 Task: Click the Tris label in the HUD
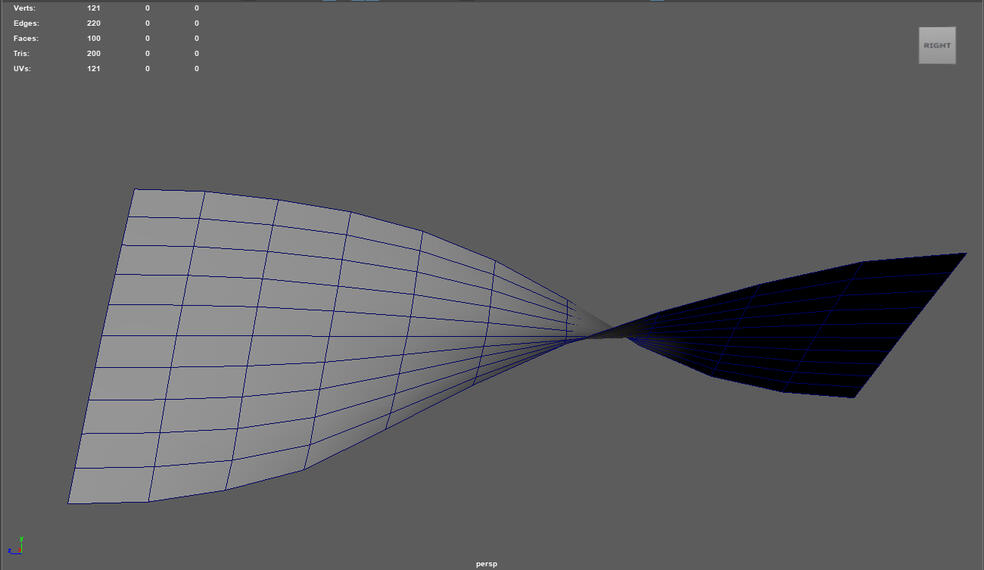tap(22, 53)
